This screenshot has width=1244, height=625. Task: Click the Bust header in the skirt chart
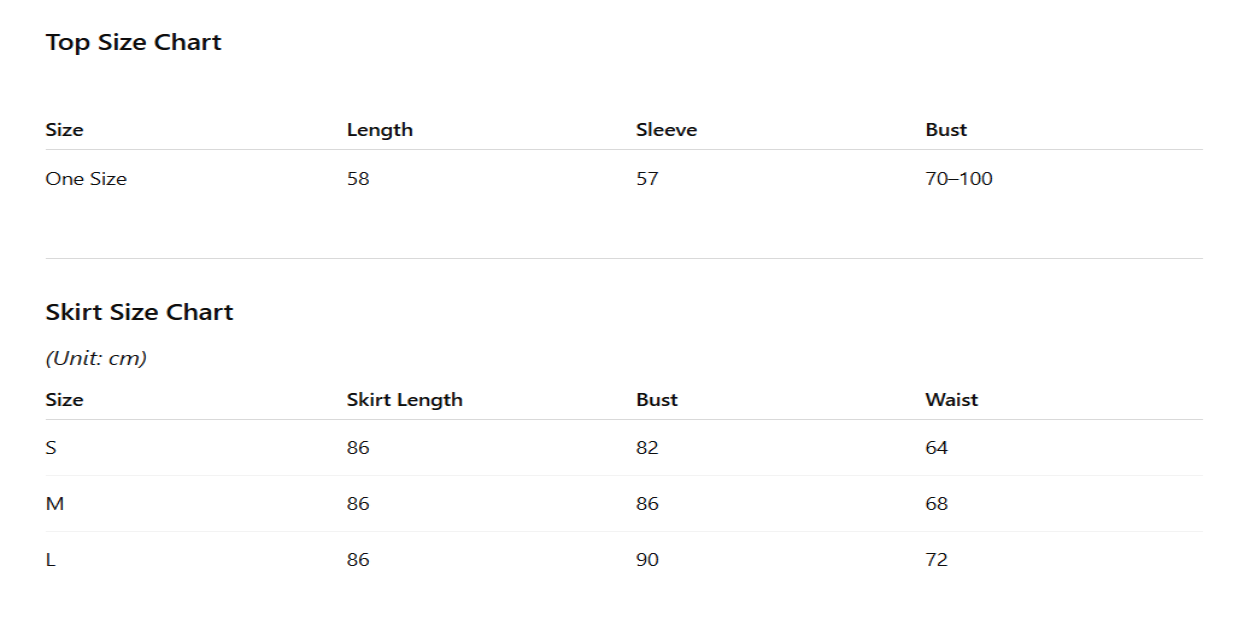pos(656,400)
